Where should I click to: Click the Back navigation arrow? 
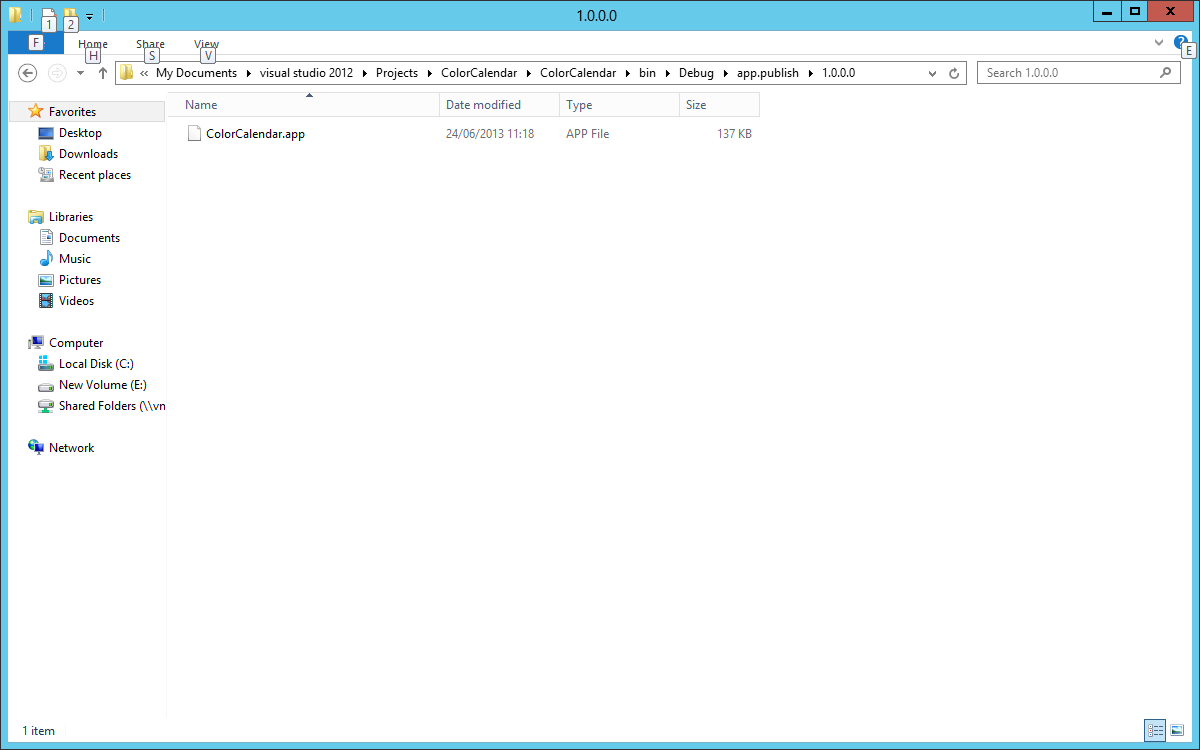pyautogui.click(x=28, y=73)
